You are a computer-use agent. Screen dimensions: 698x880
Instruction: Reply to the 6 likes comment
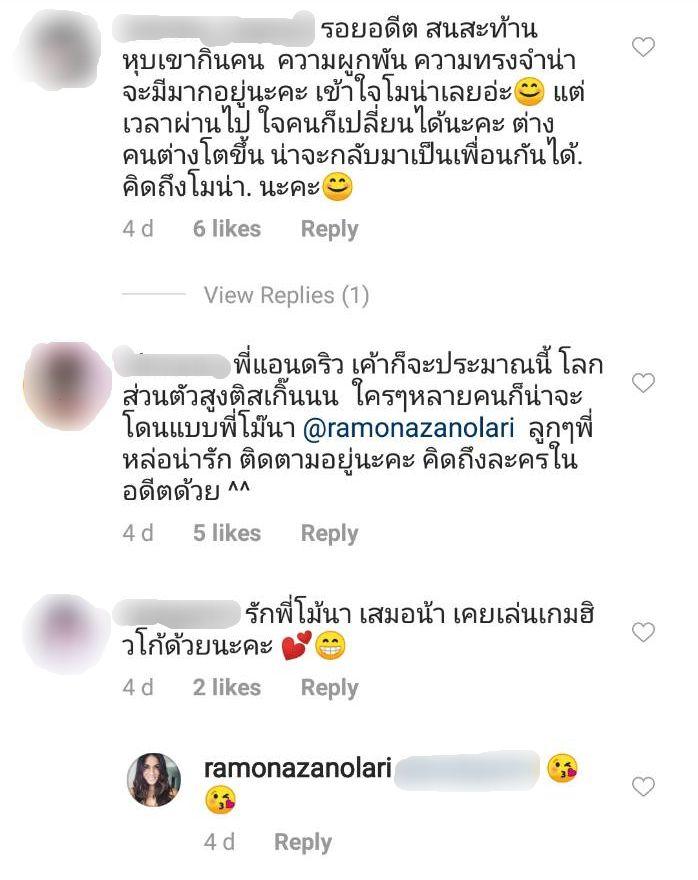click(x=329, y=229)
